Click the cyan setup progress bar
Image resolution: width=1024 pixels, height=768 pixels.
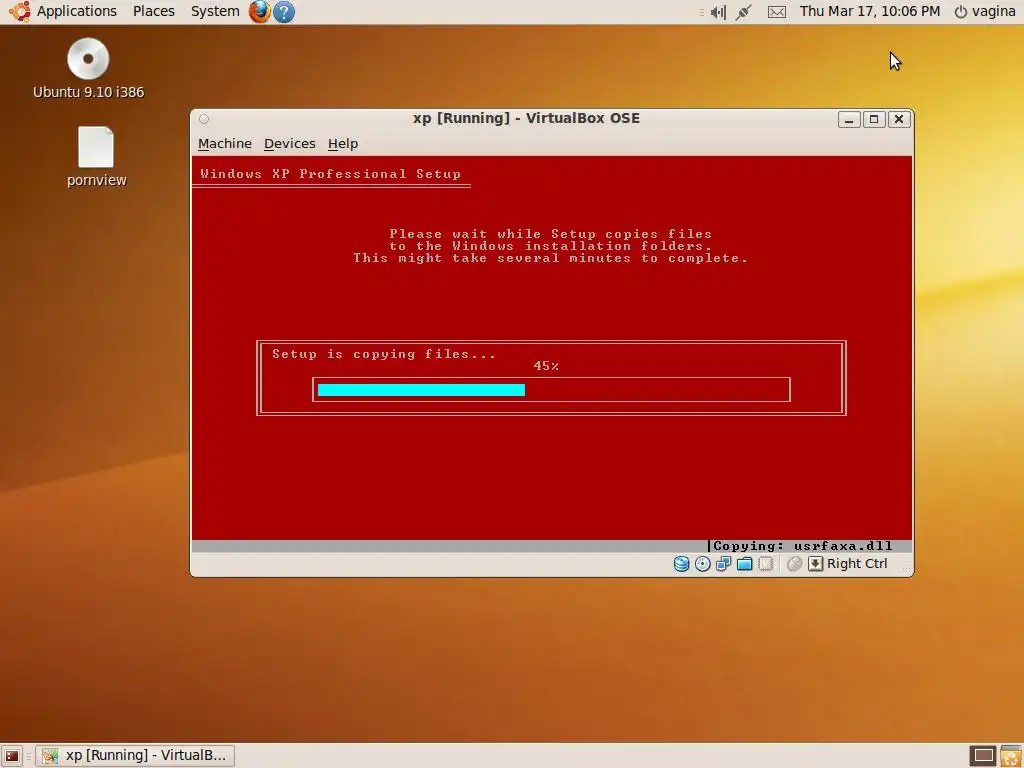(421, 390)
